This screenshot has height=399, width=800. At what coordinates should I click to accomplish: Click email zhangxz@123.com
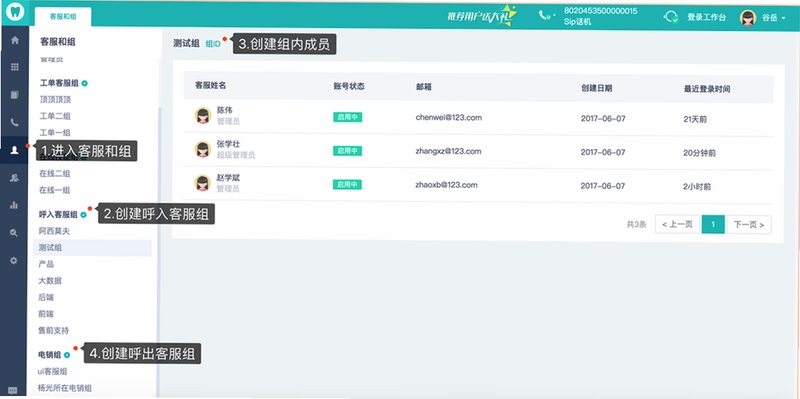448,151
